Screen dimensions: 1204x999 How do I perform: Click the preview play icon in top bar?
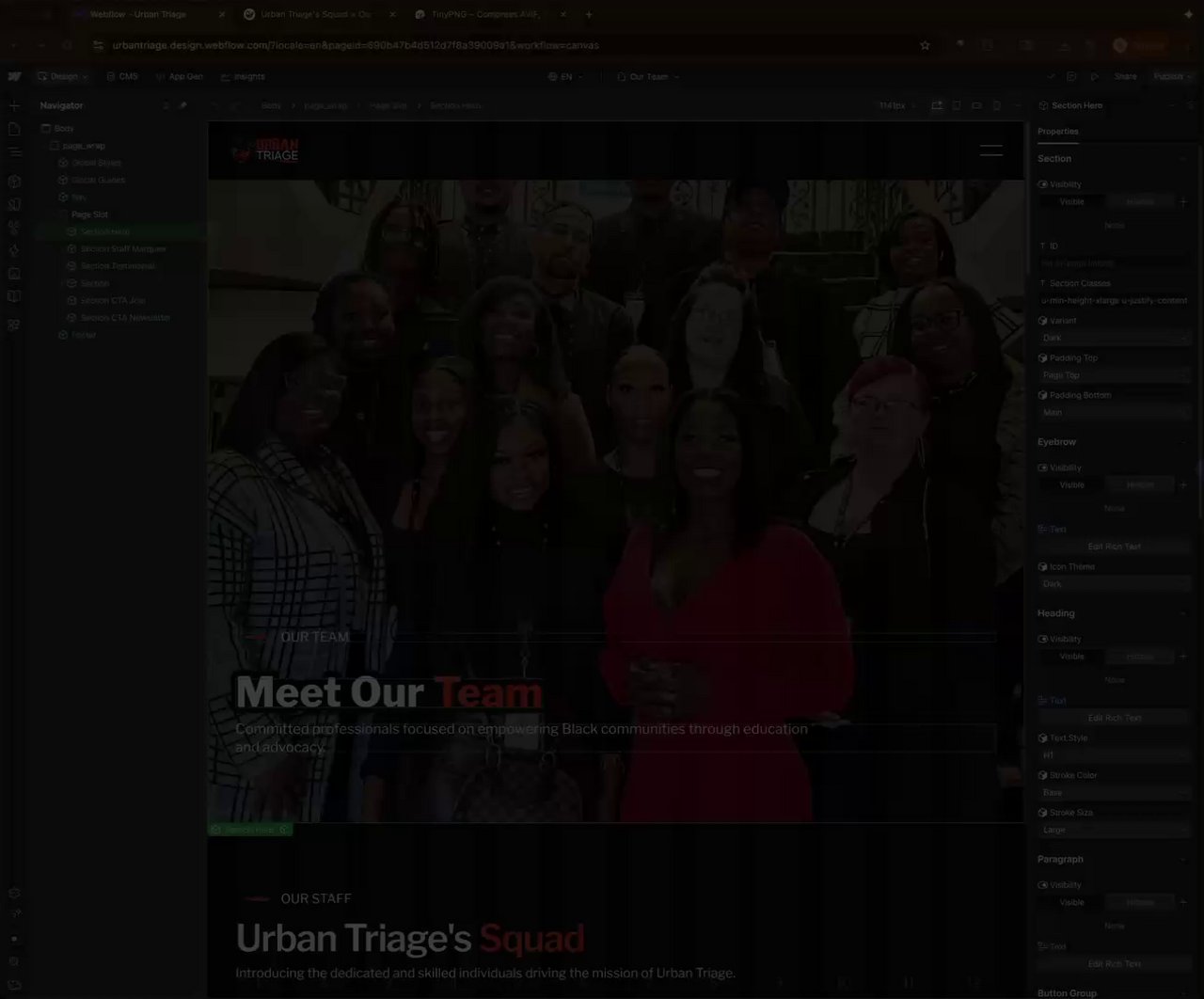(x=1094, y=76)
